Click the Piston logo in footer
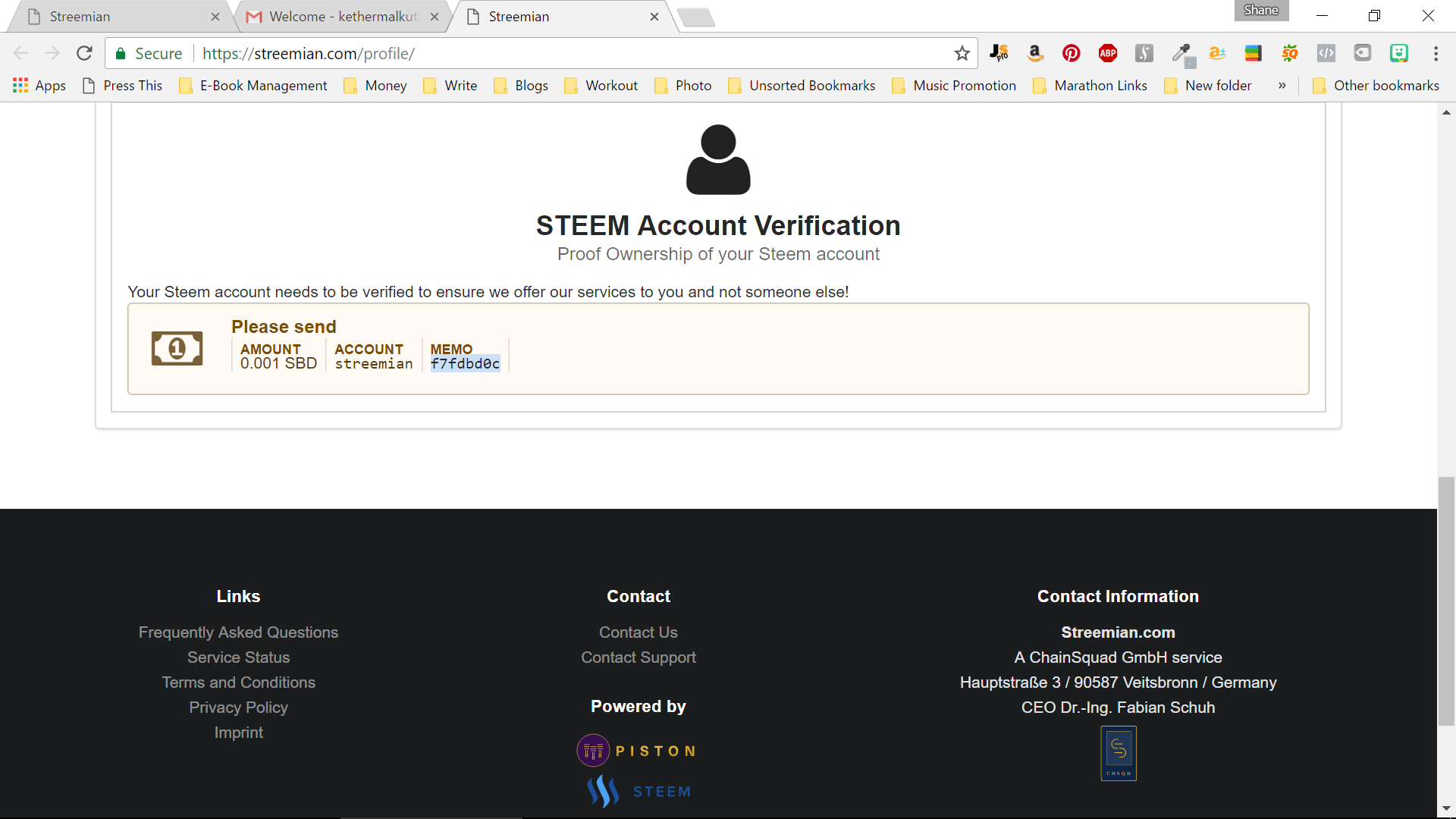Screen dimensions: 1456x819 637,751
